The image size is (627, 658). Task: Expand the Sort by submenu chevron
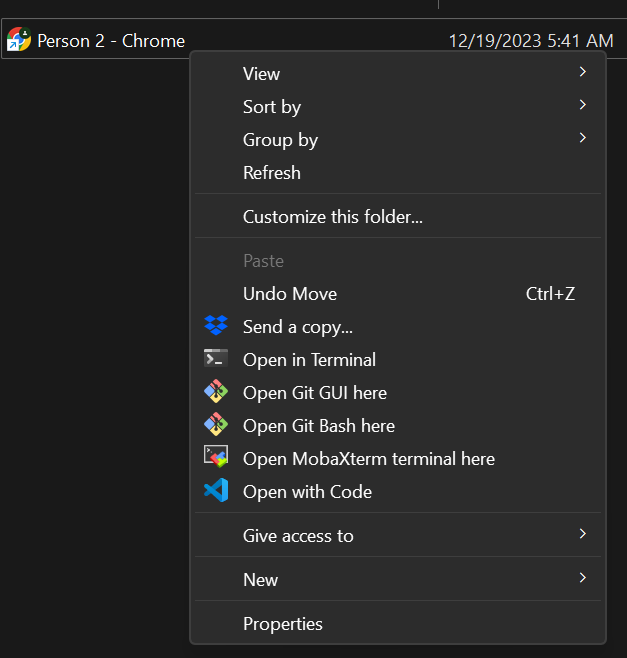pyautogui.click(x=582, y=105)
